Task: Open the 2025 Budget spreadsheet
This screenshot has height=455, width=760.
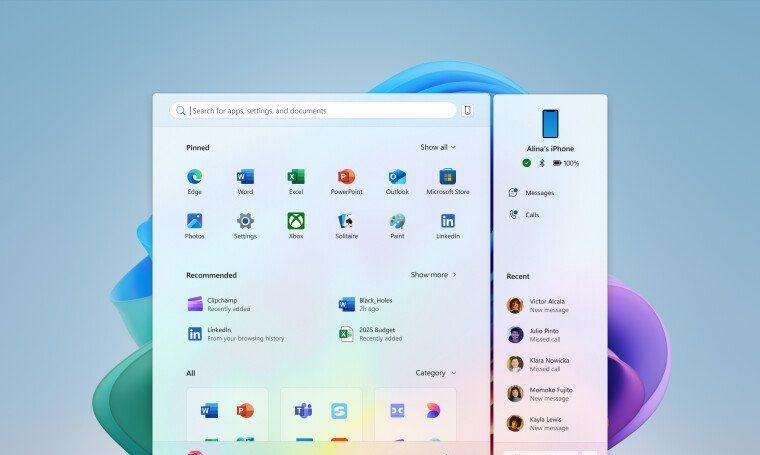Action: 370,334
